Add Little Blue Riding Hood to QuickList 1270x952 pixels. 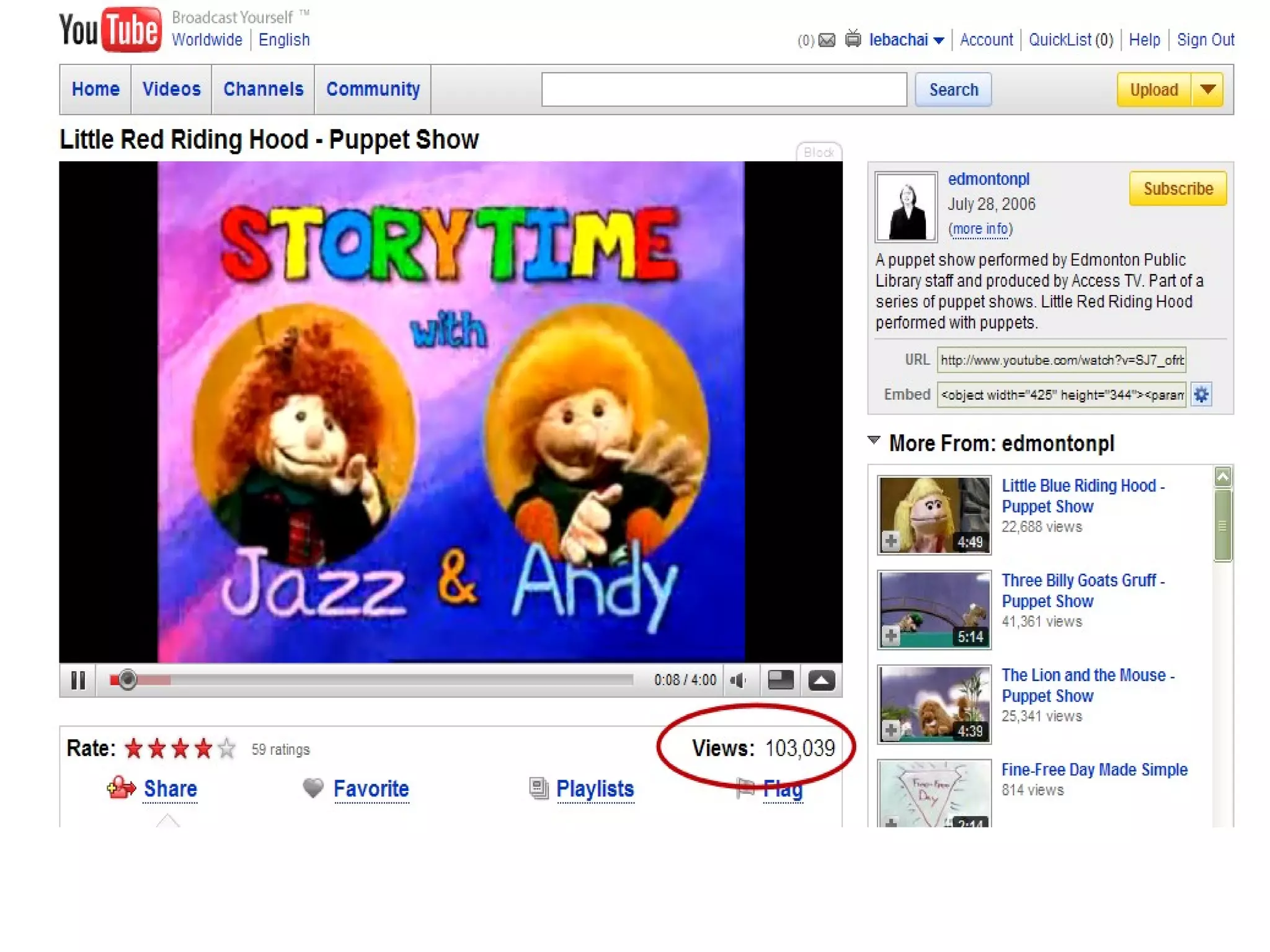[x=891, y=540]
